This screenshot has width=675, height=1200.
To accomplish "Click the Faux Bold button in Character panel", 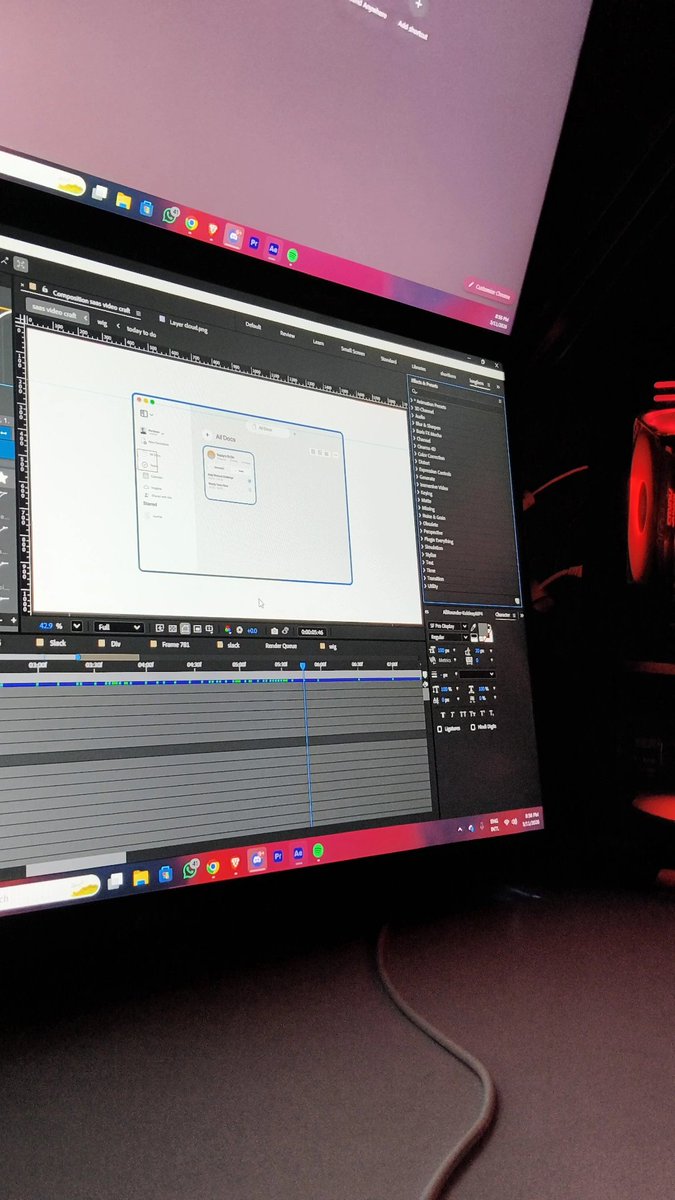I will coord(443,714).
